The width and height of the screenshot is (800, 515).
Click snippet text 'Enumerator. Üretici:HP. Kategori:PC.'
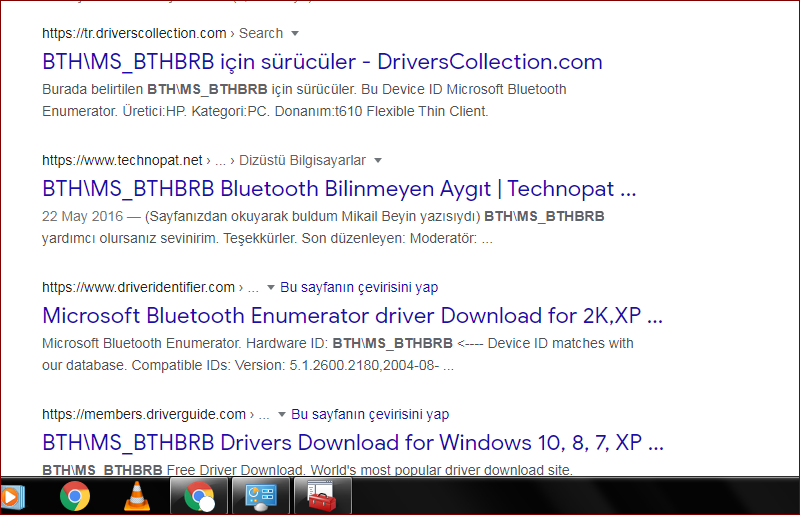tap(156, 111)
